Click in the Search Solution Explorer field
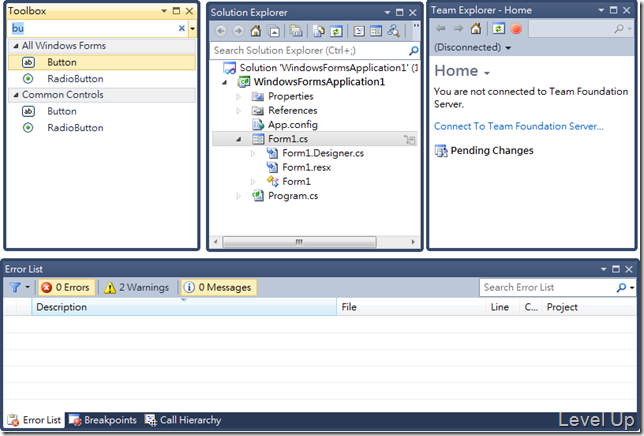 point(310,50)
